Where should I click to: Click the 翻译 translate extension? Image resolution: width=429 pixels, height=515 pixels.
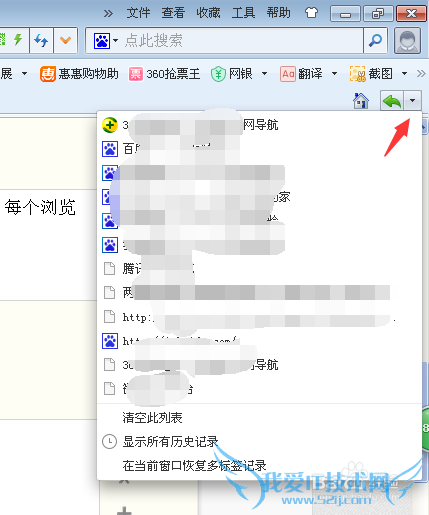301,74
